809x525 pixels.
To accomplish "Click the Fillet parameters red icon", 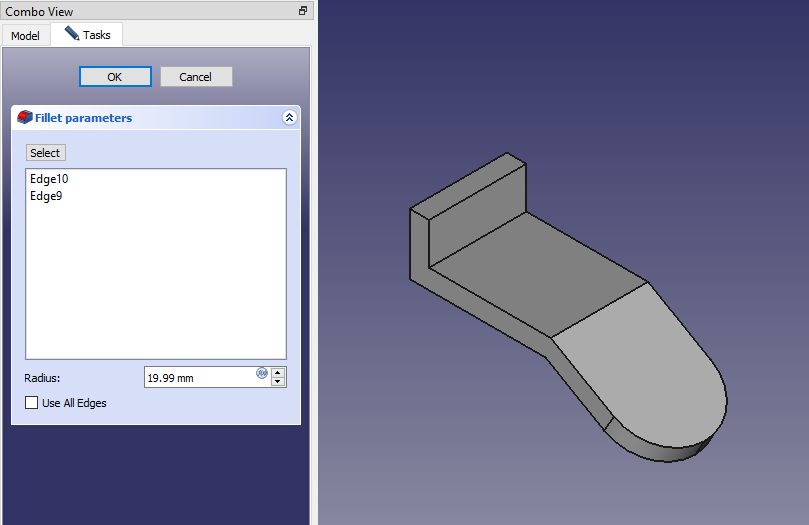I will pos(25,118).
